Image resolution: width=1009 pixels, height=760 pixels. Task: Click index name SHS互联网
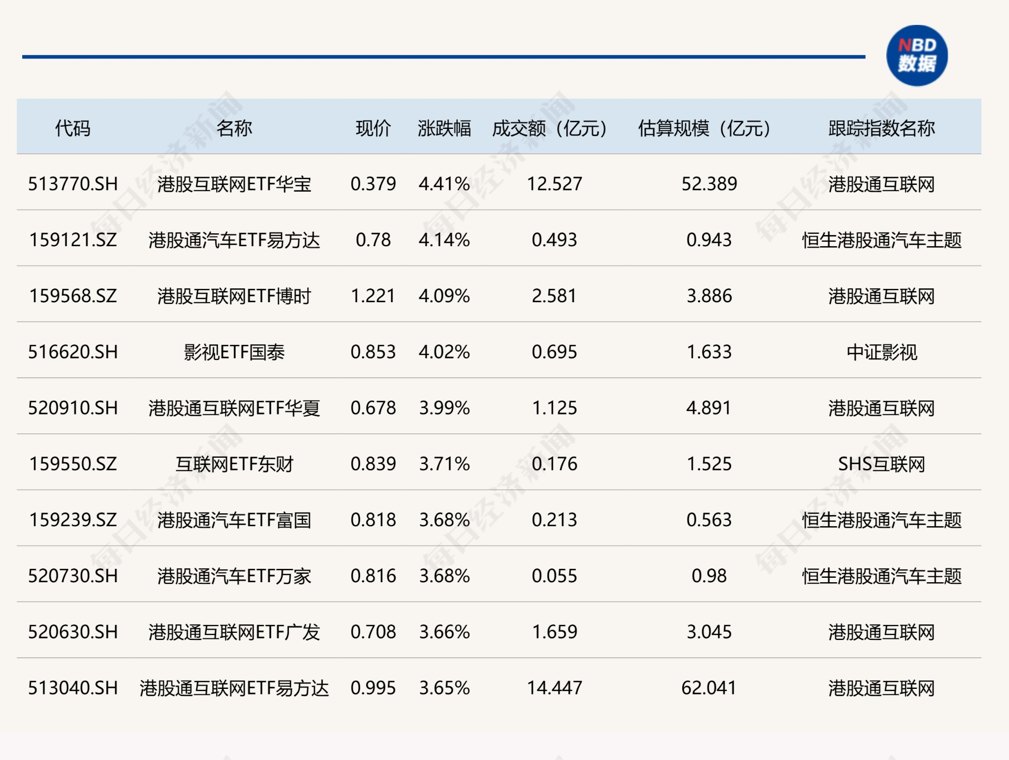point(882,464)
